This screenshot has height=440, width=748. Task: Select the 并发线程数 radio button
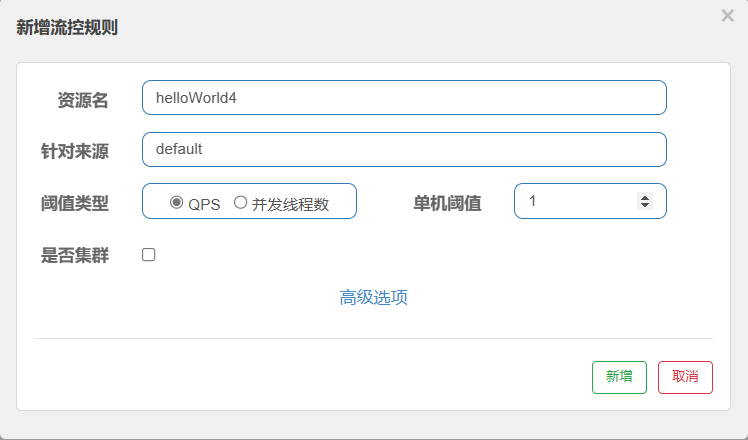[240, 202]
